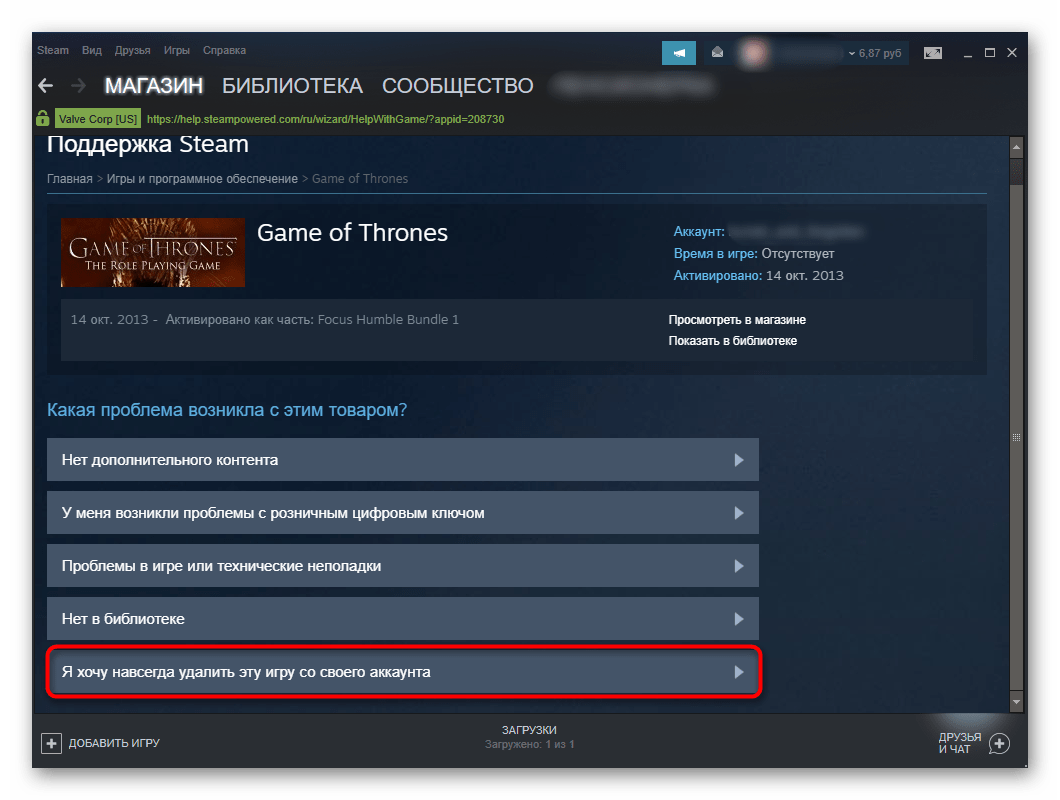
Task: Select Нет в библиотеке option
Action: [x=403, y=619]
